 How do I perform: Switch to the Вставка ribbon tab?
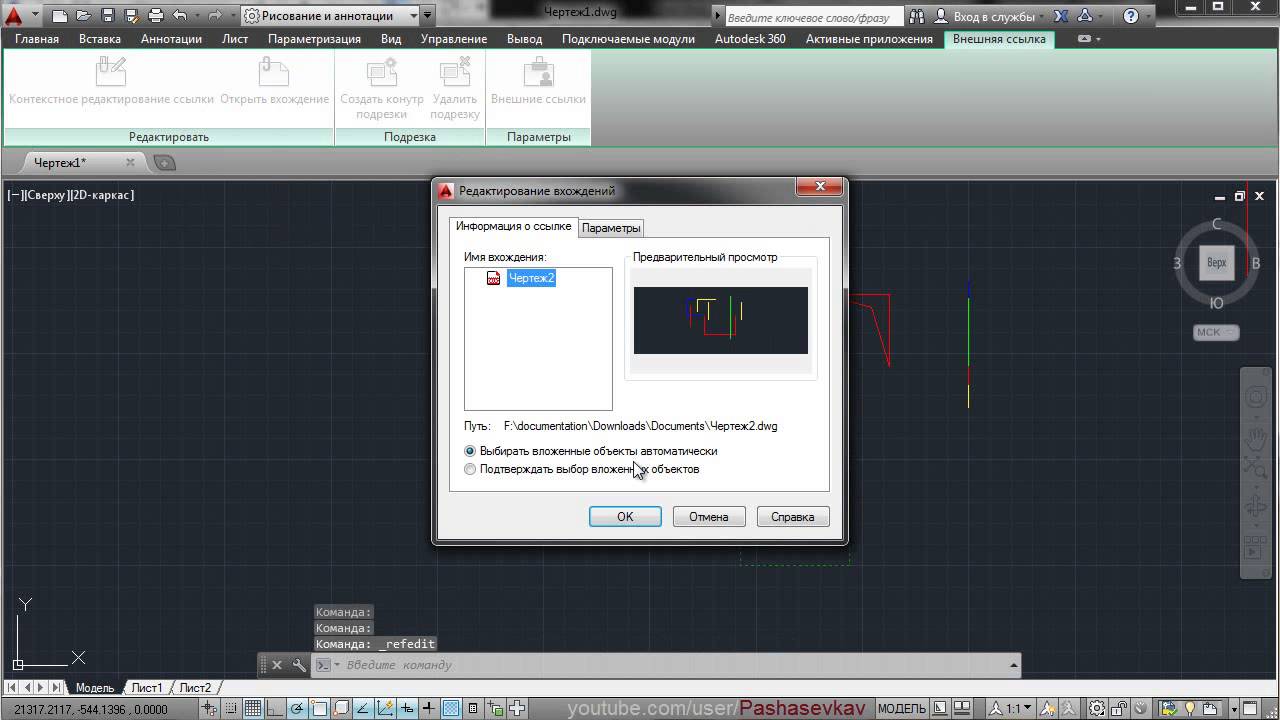tap(100, 39)
